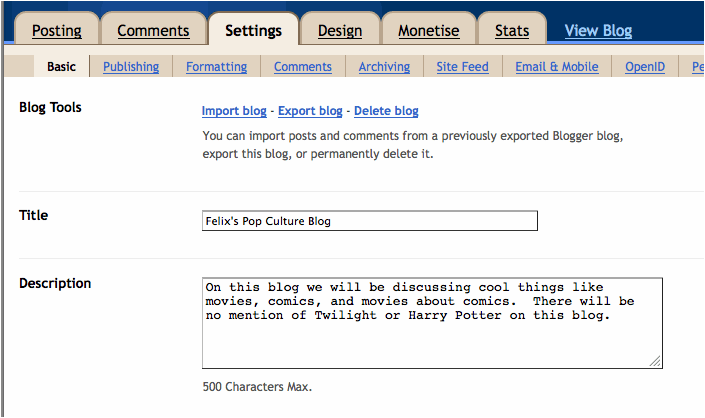Click inside the Description text area
Screen dimensions: 705x418
[431, 323]
